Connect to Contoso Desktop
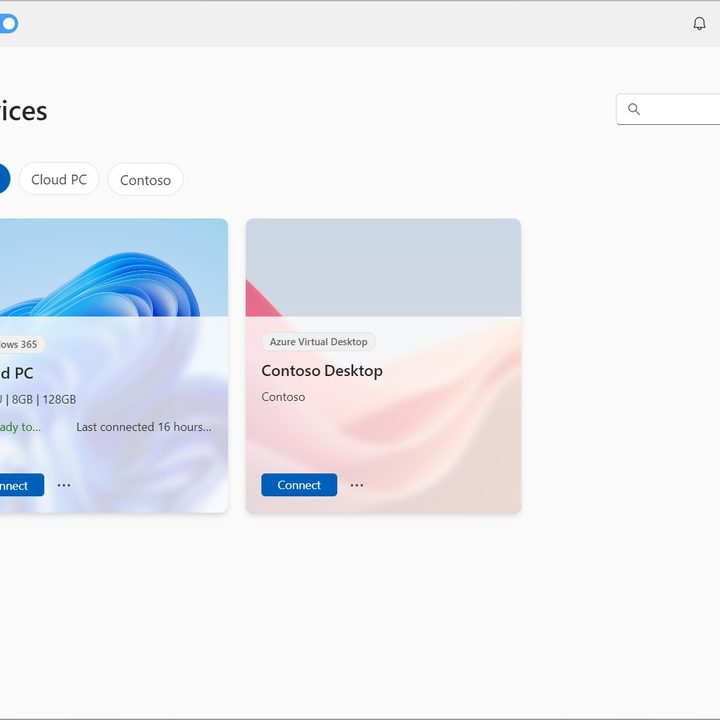This screenshot has width=720, height=720. [299, 485]
